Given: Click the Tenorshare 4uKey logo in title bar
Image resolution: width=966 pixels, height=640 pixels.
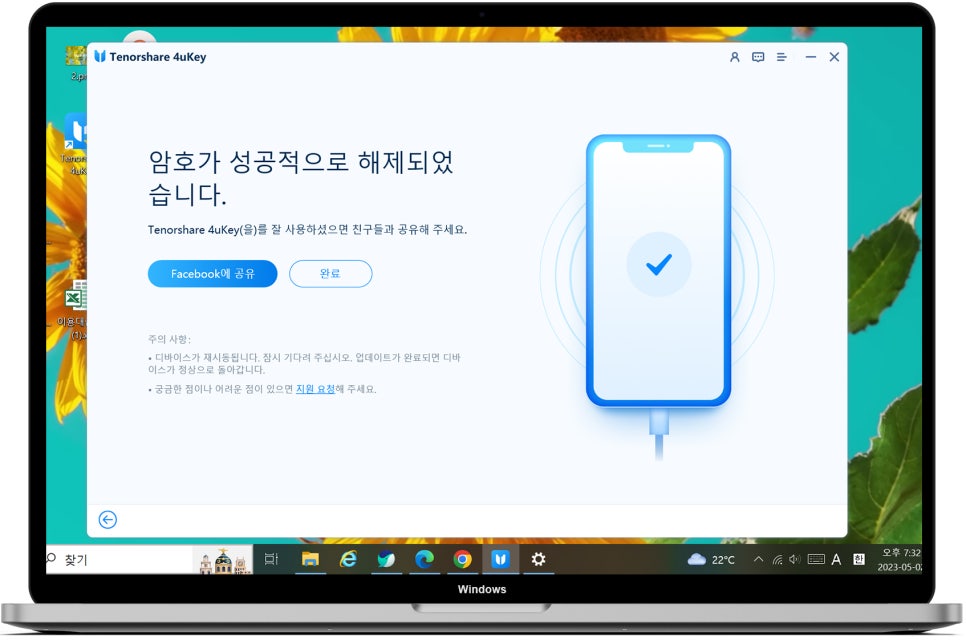Looking at the screenshot, I should pyautogui.click(x=100, y=57).
